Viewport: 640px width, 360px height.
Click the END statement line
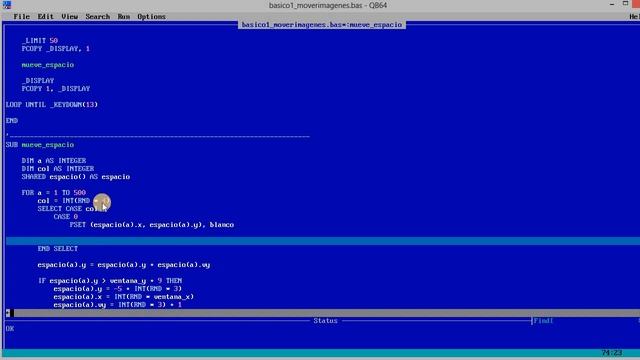(x=12, y=120)
